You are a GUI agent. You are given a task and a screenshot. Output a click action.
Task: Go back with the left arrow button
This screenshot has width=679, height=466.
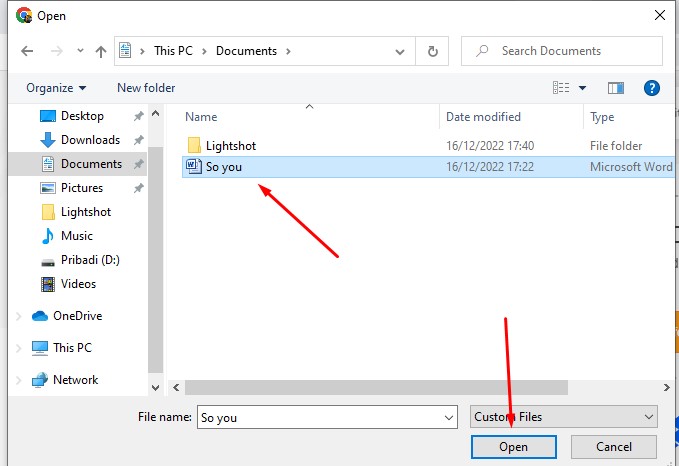click(27, 51)
